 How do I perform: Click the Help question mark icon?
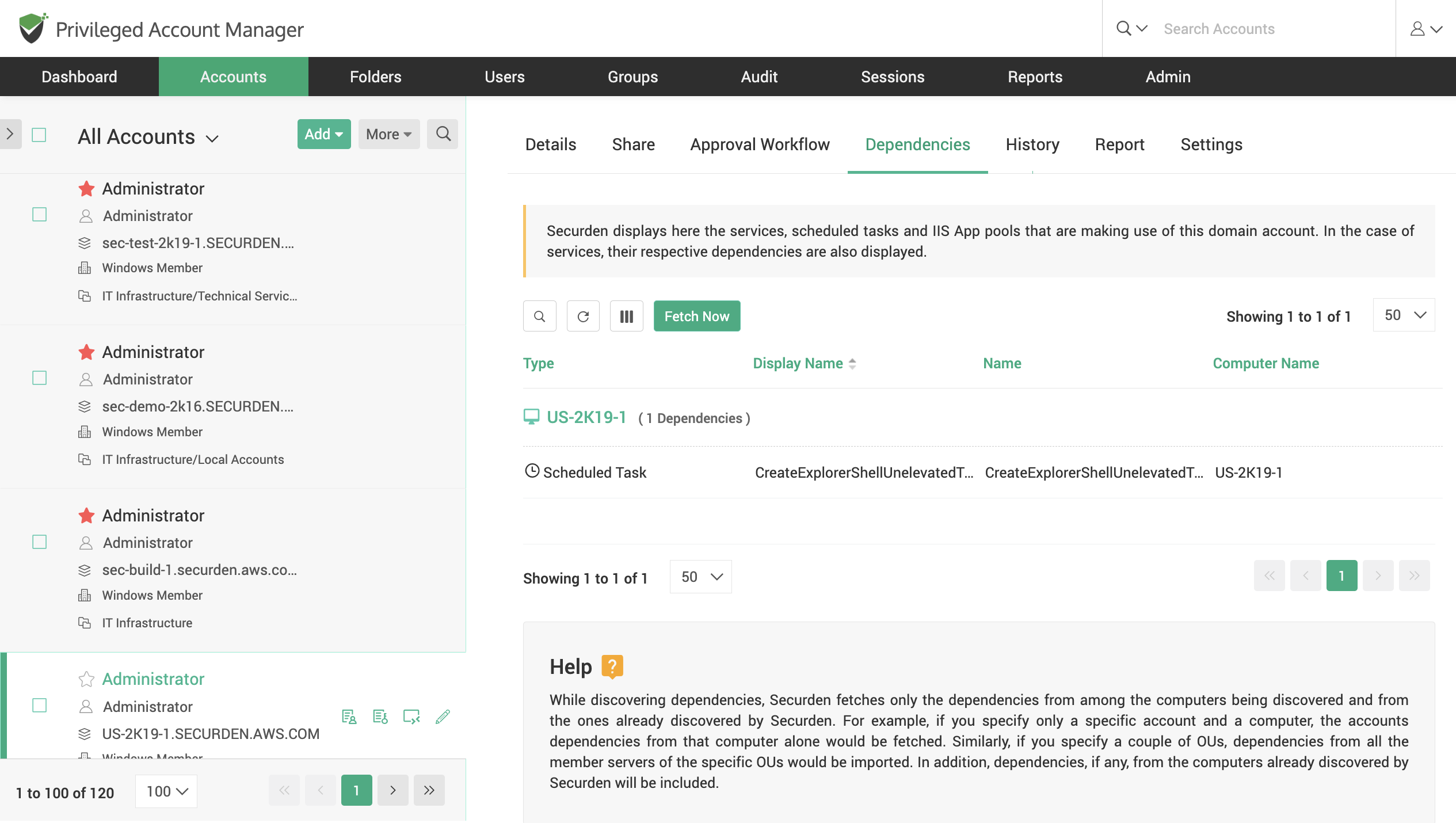tap(612, 666)
